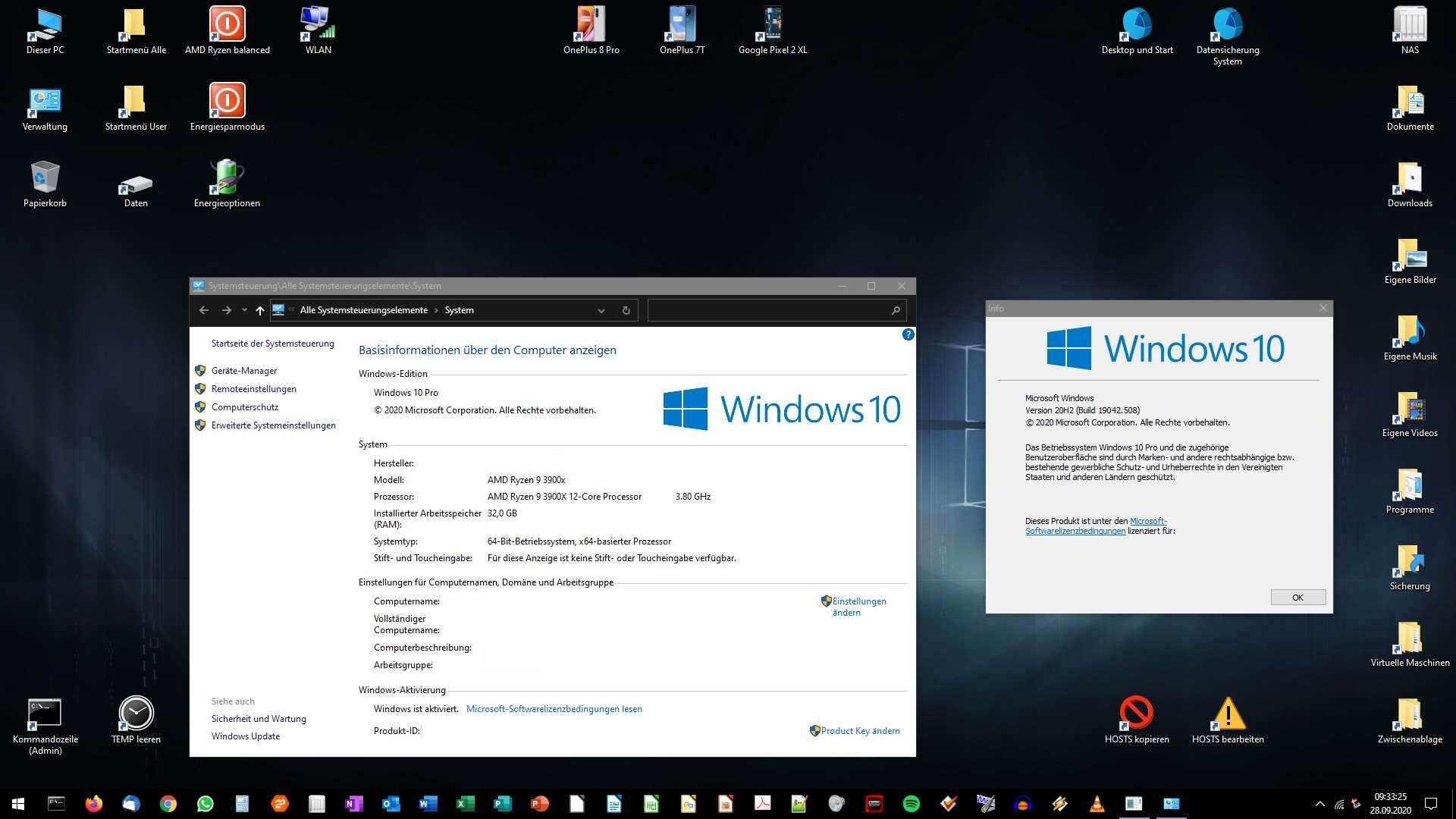Screen dimensions: 1456x819
Task: Click the back arrow in System window
Action: pos(204,310)
